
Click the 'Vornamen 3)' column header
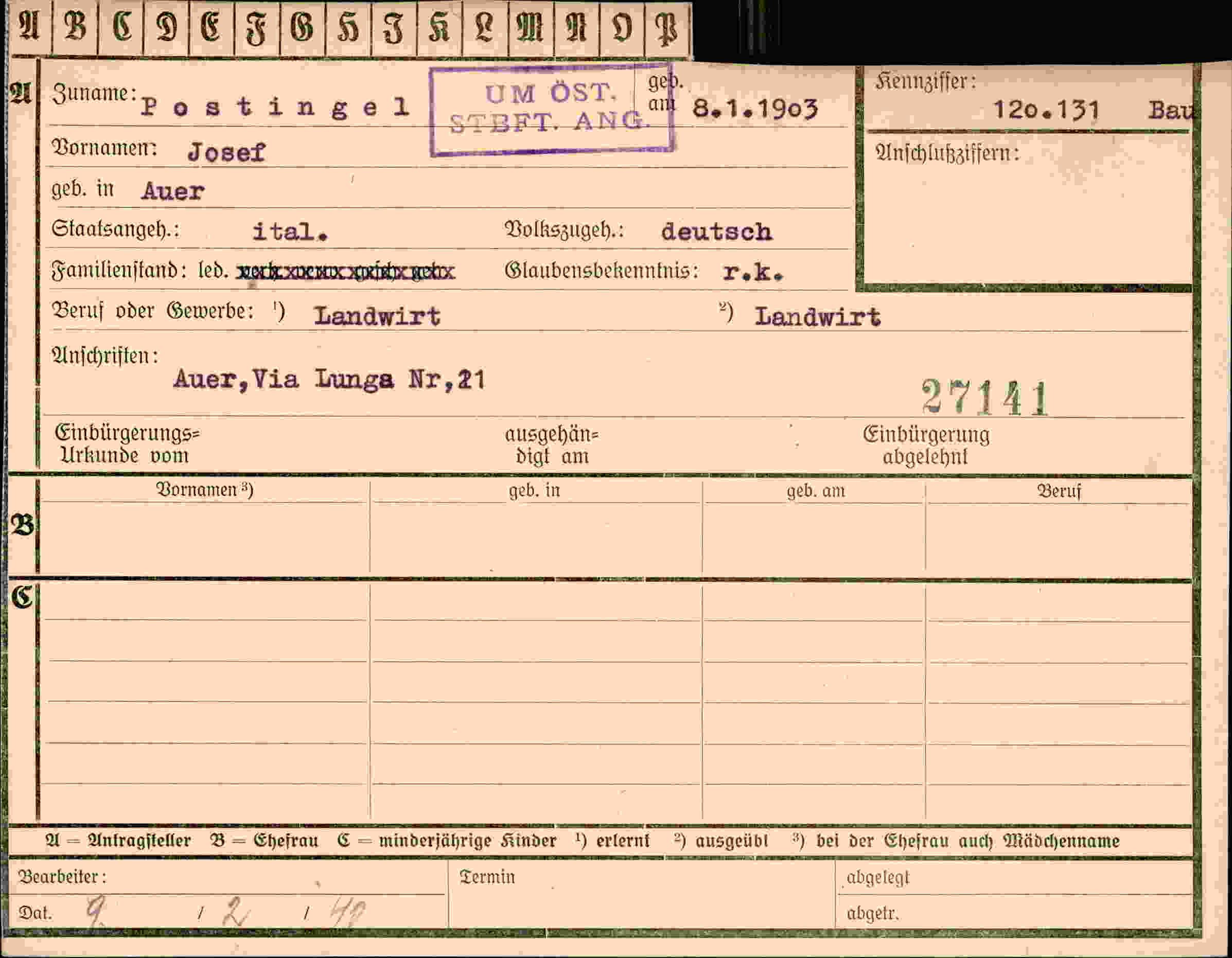(x=205, y=489)
